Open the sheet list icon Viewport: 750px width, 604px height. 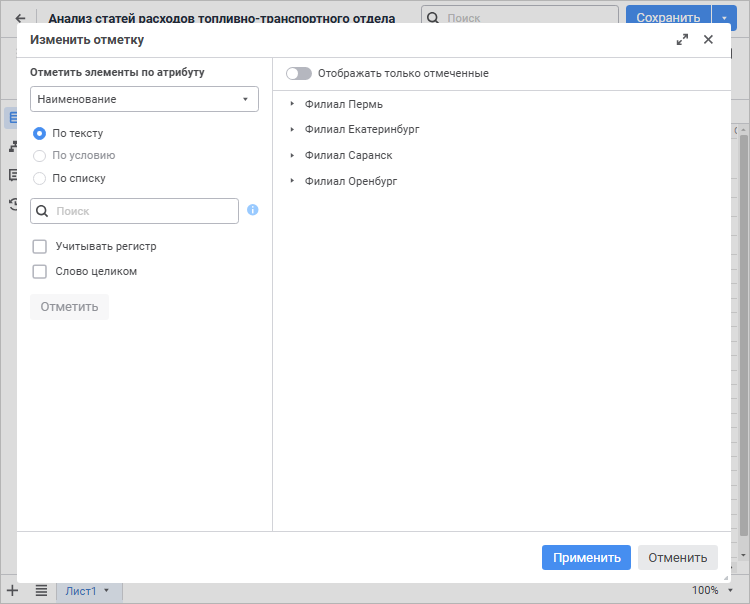pos(41,591)
